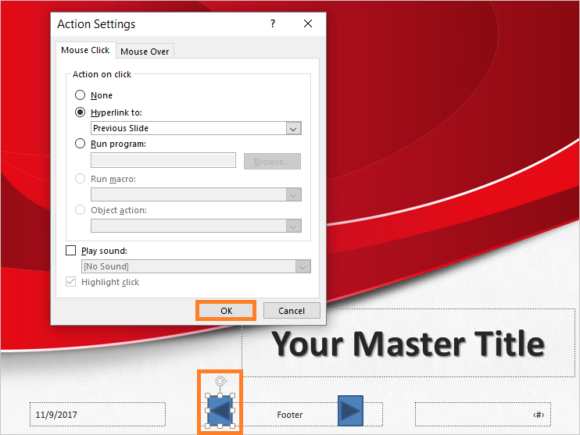This screenshot has height=435, width=580.
Task: Enable the Play sound checkbox
Action: 71,250
